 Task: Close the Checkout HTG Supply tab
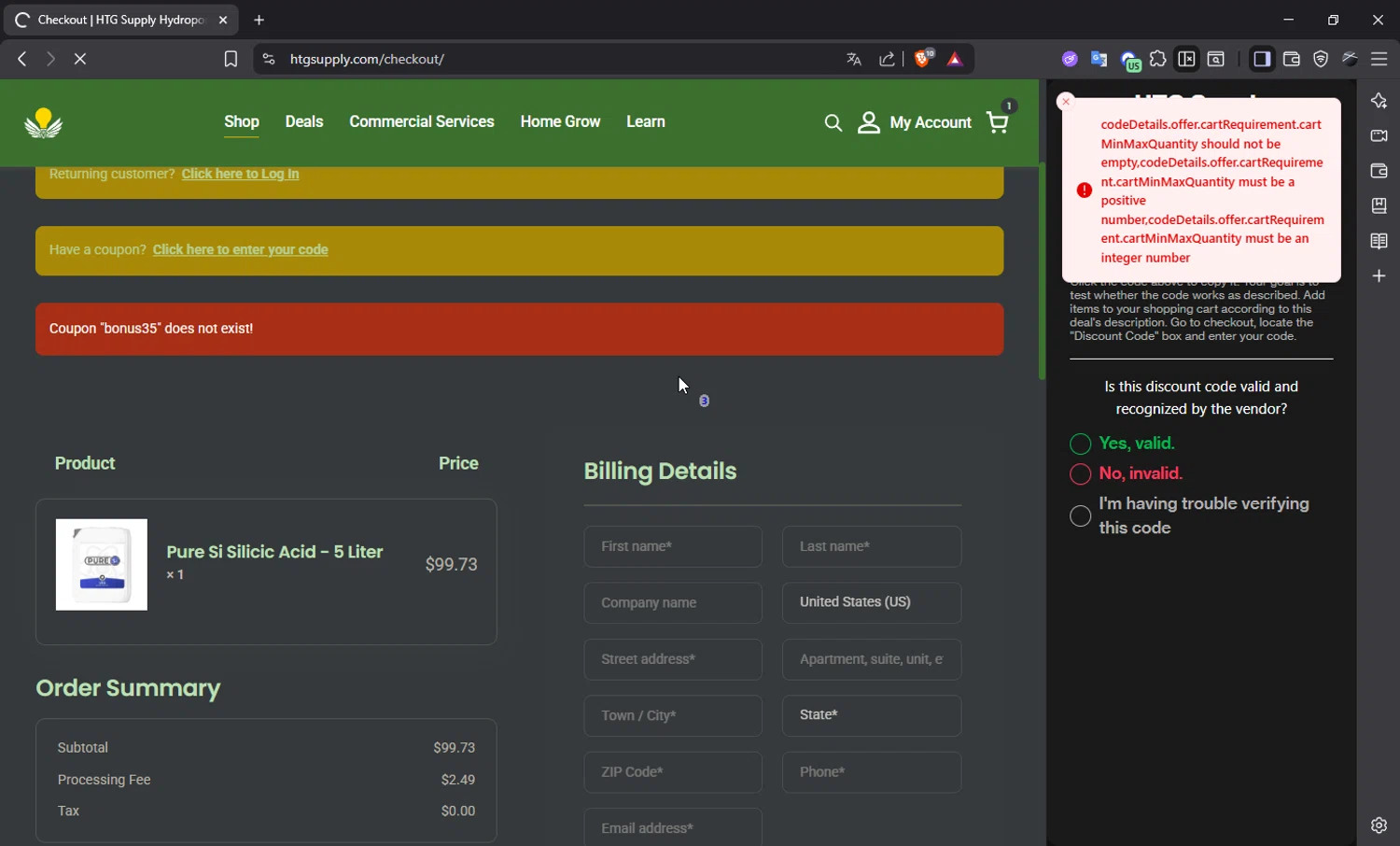223,20
